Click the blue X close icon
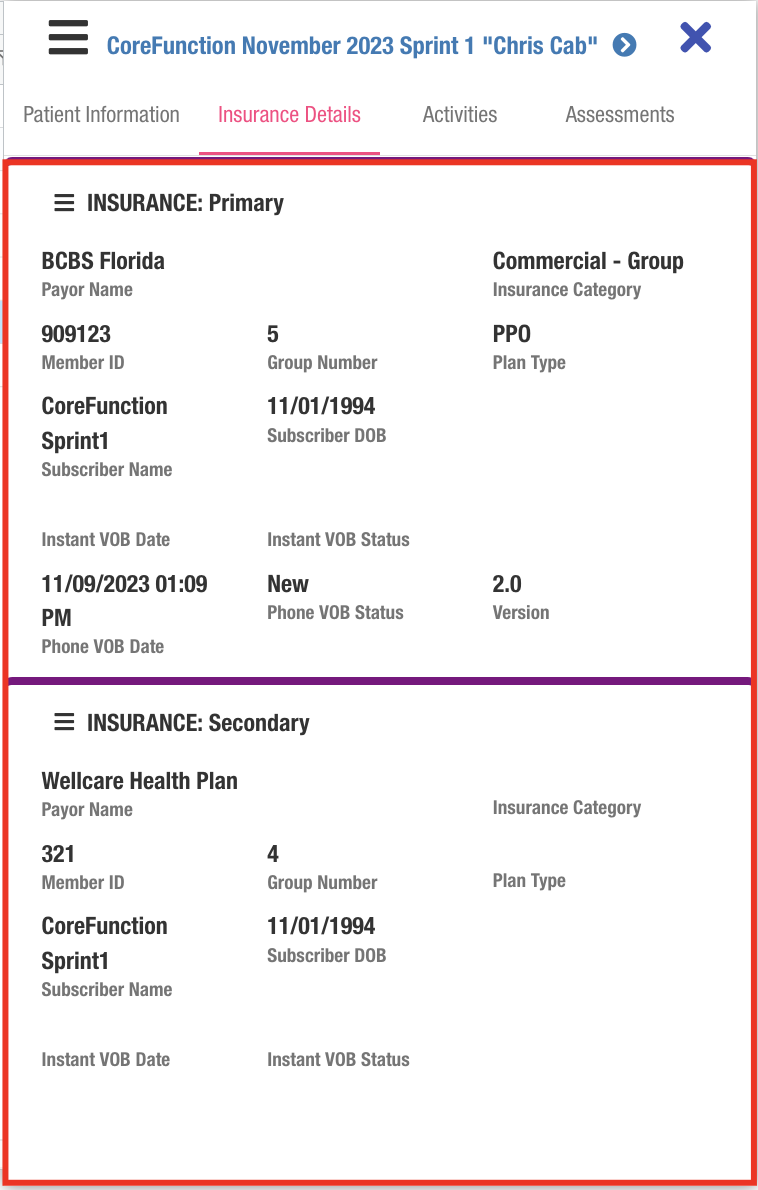The height and width of the screenshot is (1190, 758). tap(695, 38)
